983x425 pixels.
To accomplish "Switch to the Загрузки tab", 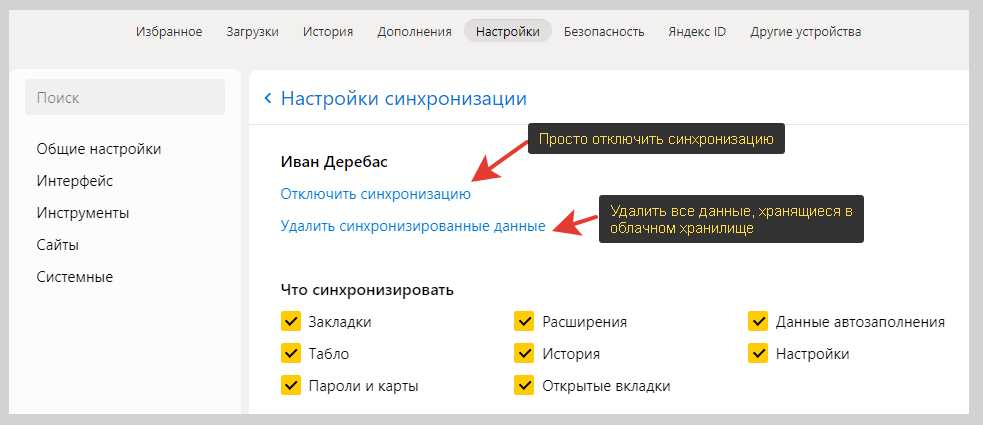I will click(253, 31).
